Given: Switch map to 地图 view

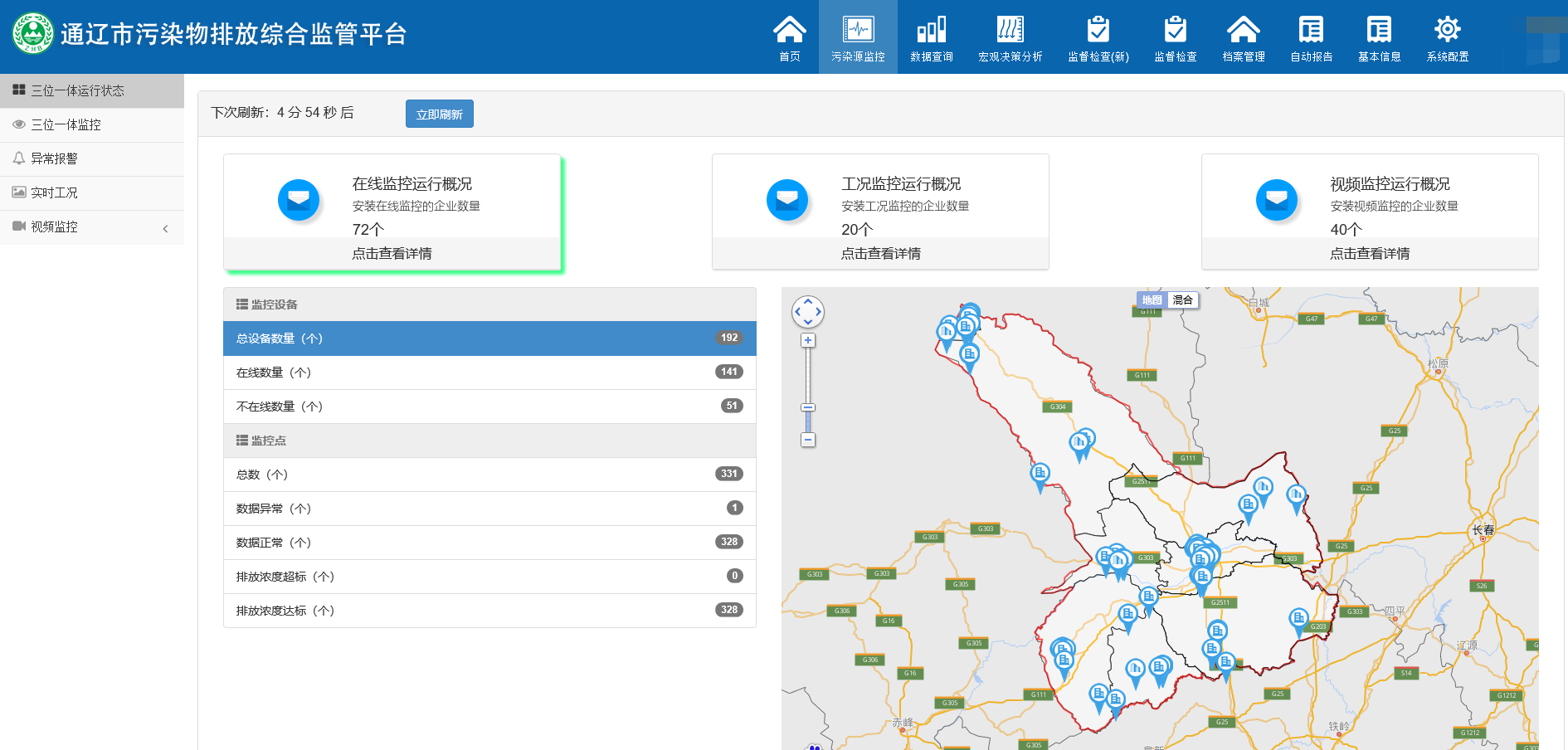Looking at the screenshot, I should (1152, 300).
